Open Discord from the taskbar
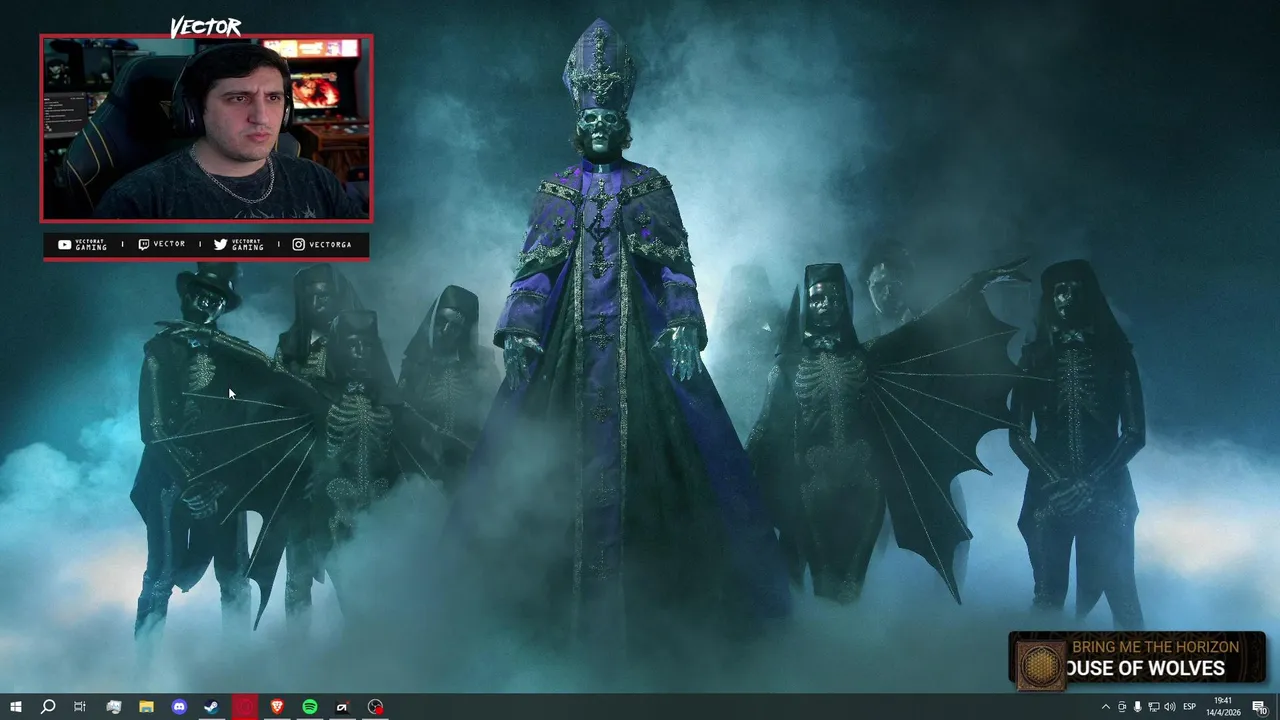This screenshot has width=1280, height=720. [x=179, y=707]
